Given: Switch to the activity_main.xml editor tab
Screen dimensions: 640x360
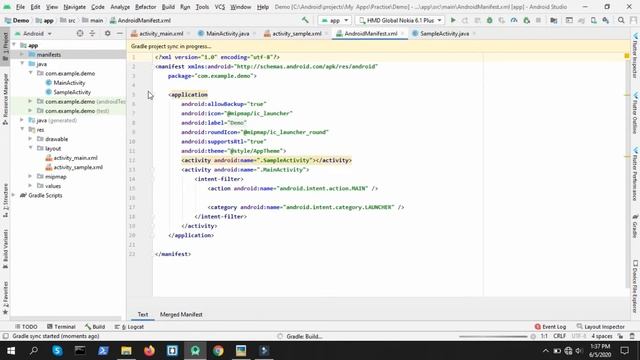Looking at the screenshot, I should click(161, 33).
